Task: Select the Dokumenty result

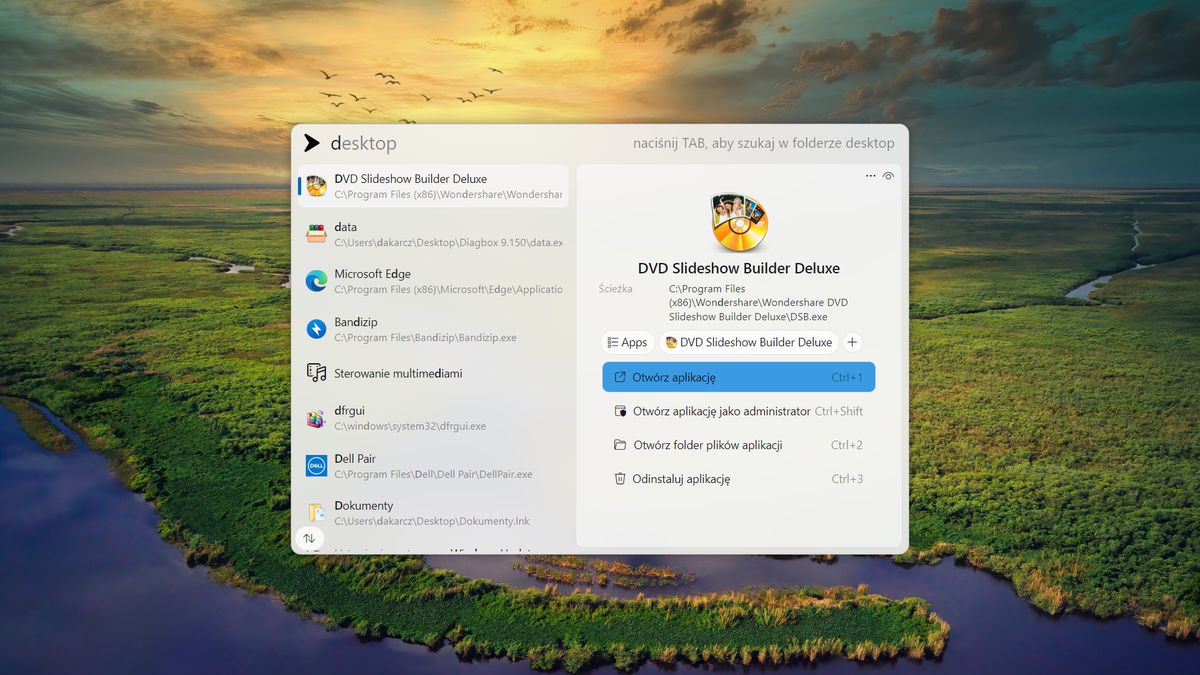Action: (433, 512)
